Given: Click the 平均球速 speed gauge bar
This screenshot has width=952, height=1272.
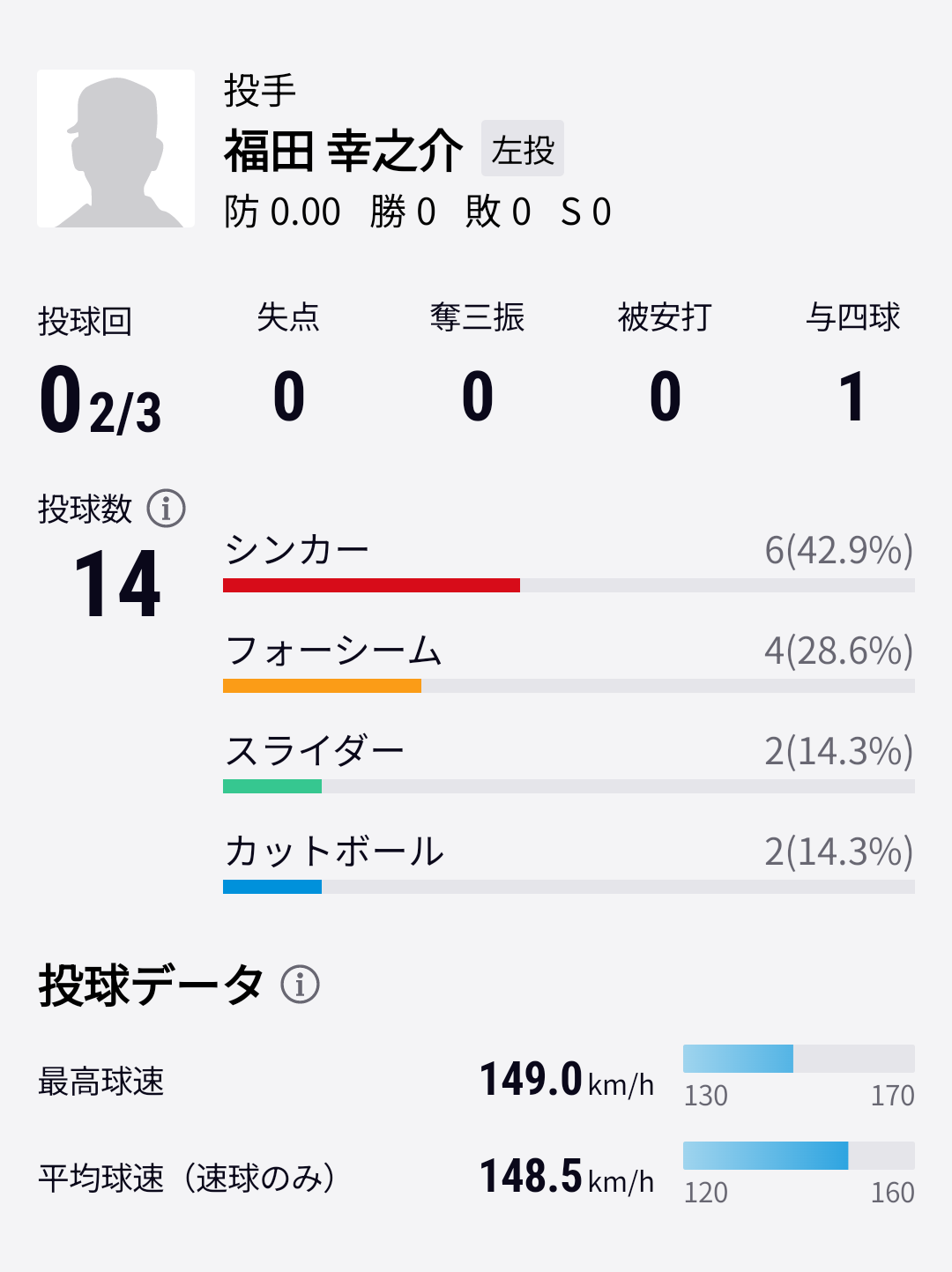Looking at the screenshot, I should (x=798, y=1156).
